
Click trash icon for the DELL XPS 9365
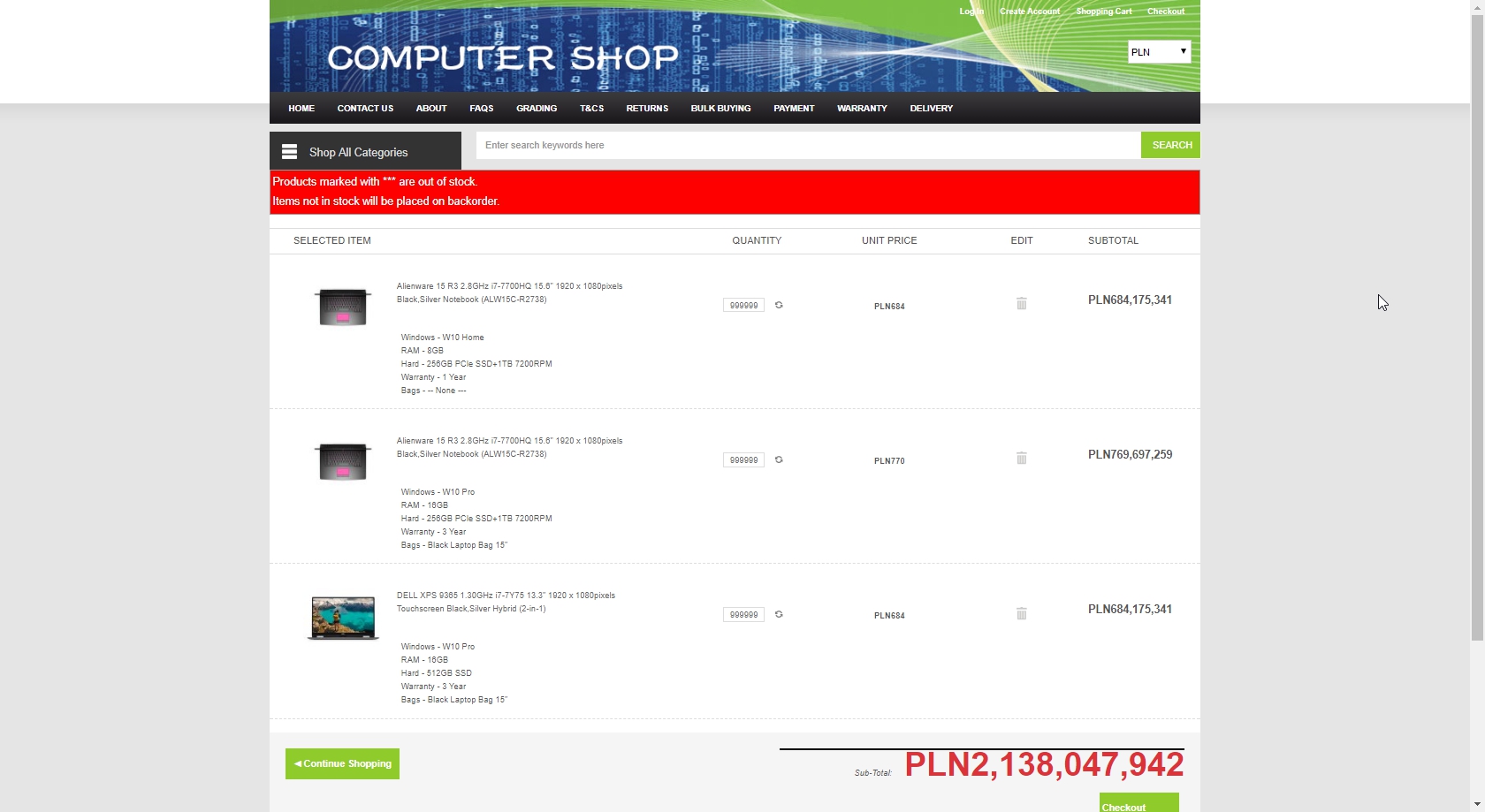click(1021, 613)
